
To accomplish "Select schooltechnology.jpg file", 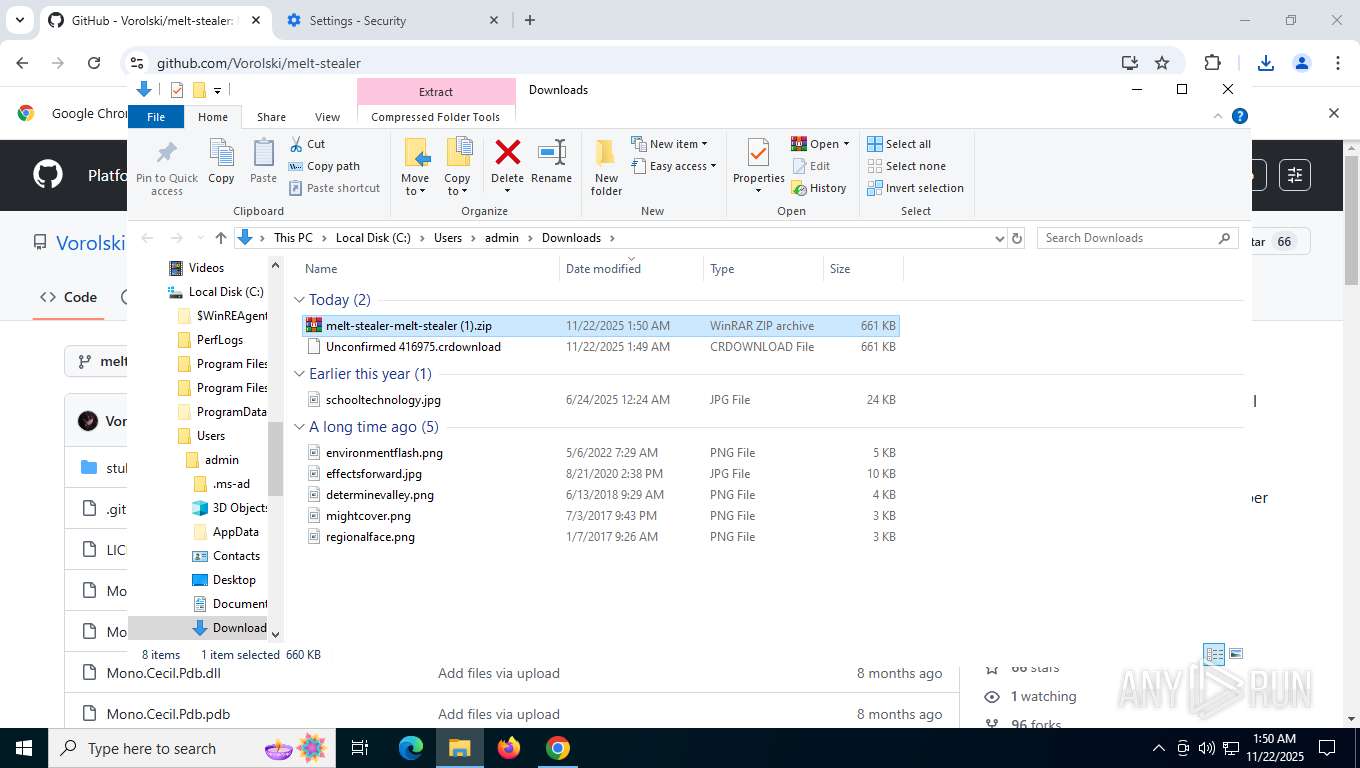I will pyautogui.click(x=600, y=400).
